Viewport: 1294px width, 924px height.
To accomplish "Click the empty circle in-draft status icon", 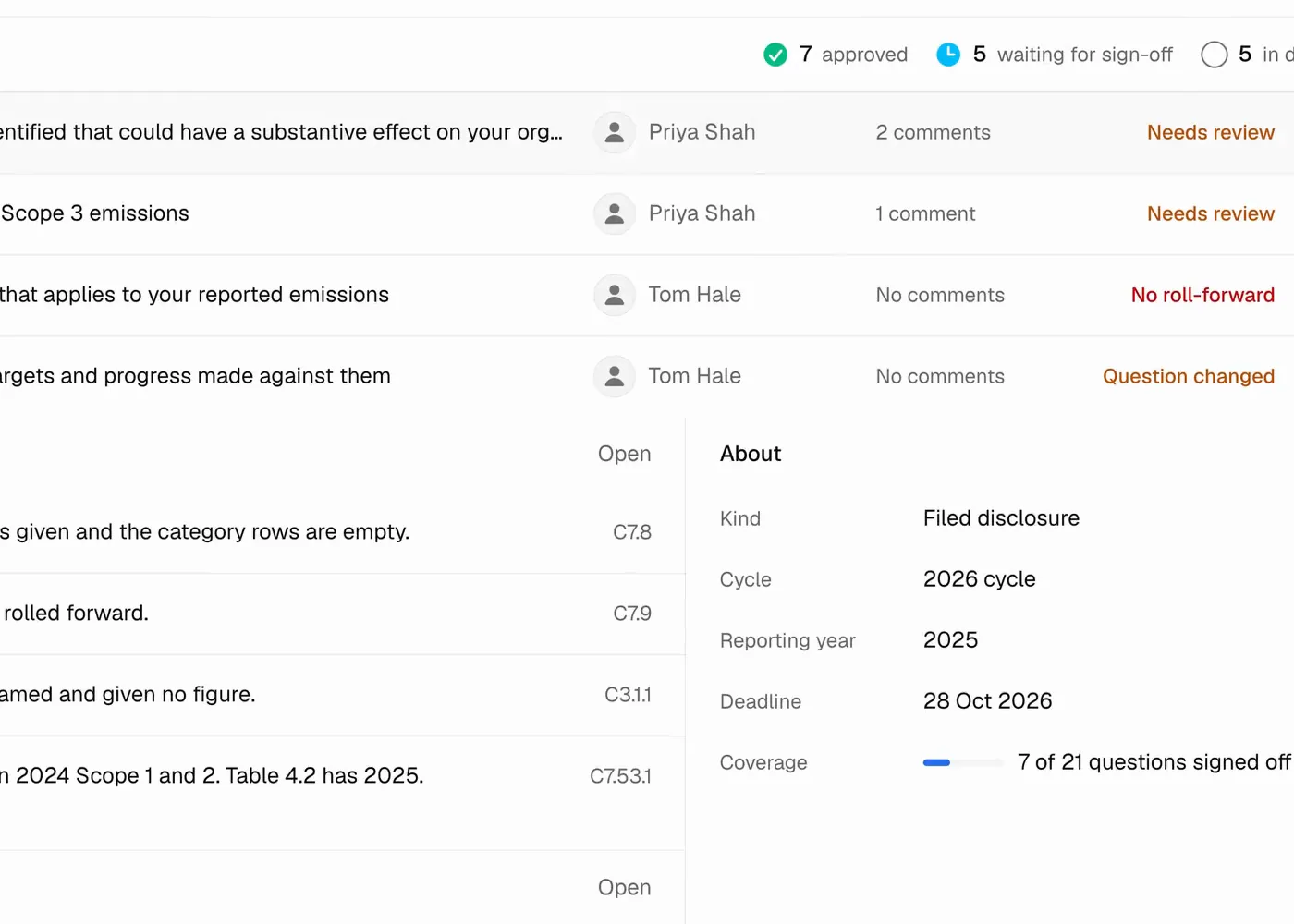I will pyautogui.click(x=1215, y=55).
